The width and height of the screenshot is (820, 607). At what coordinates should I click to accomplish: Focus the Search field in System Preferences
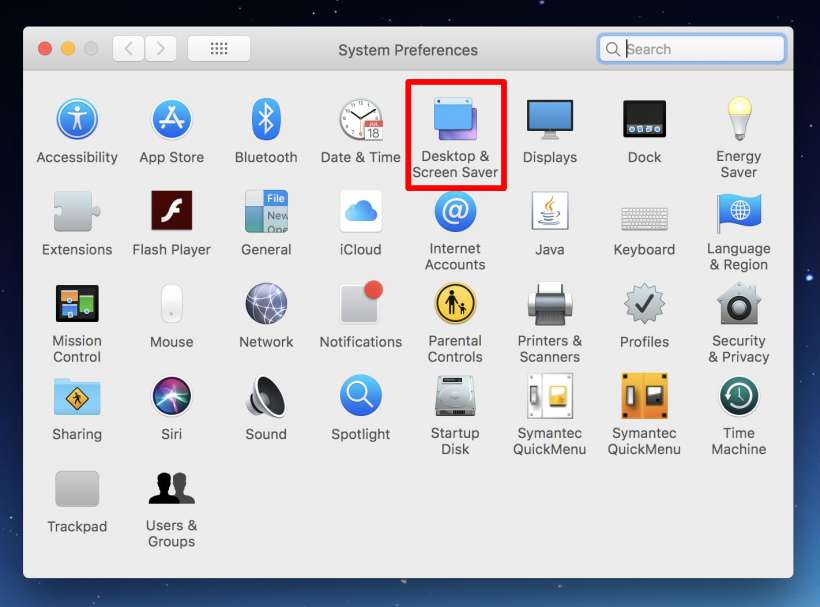[691, 49]
